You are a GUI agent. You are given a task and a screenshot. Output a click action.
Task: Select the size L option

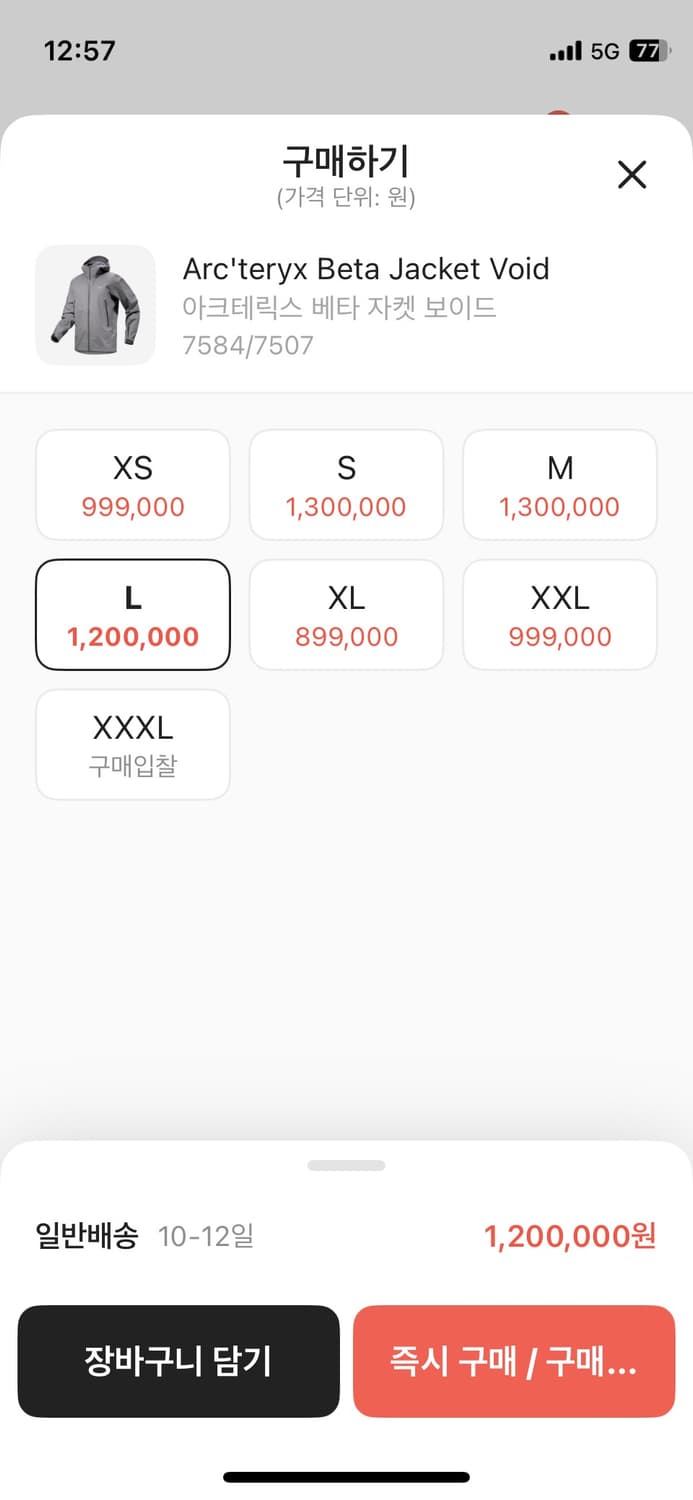133,615
